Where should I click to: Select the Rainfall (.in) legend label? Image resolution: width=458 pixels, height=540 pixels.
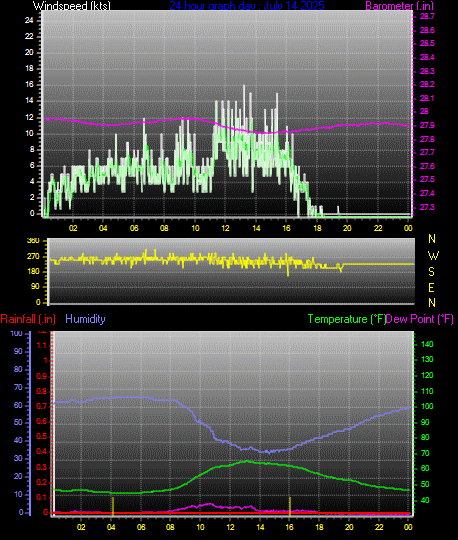pos(28,319)
